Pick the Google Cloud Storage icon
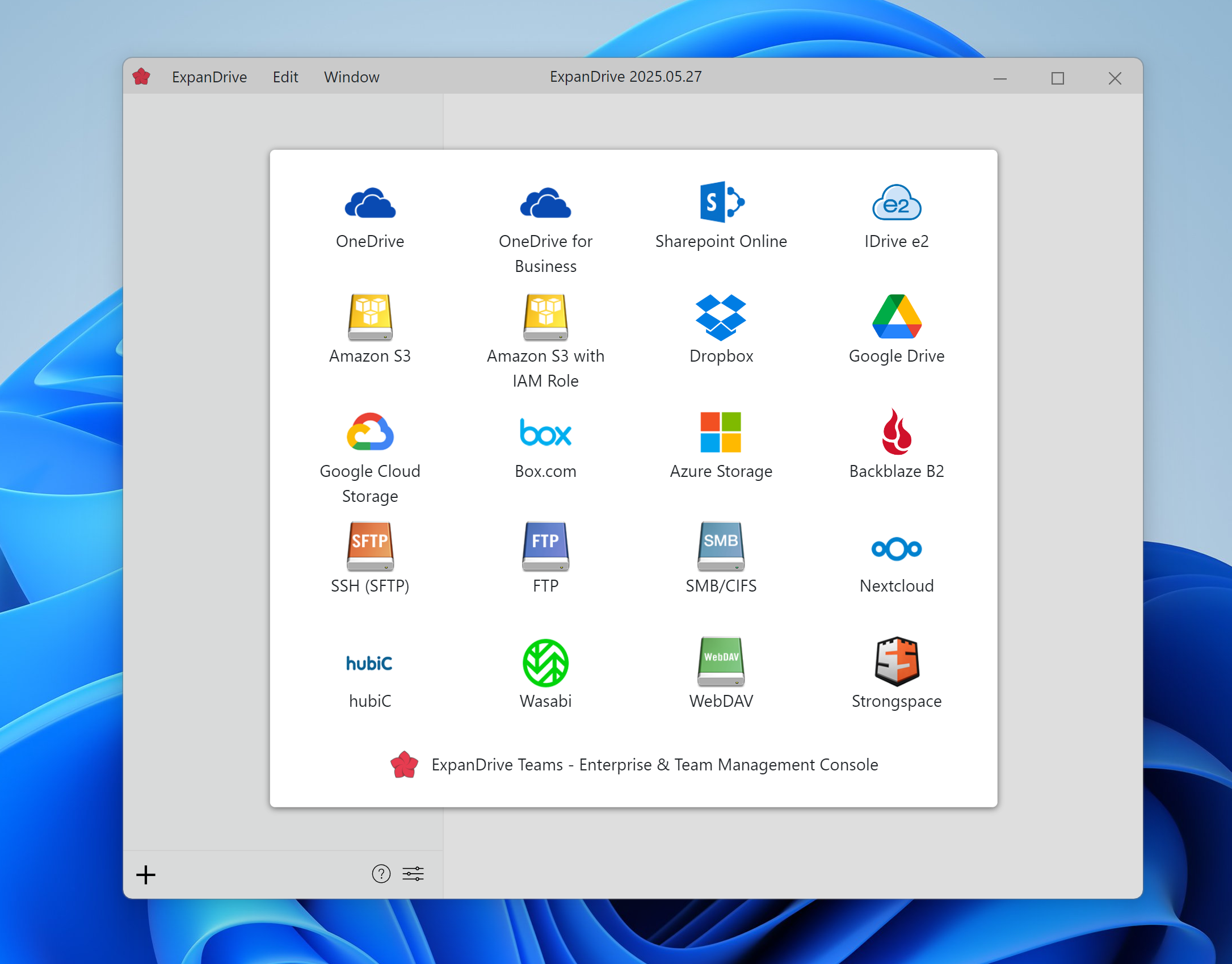 (370, 431)
